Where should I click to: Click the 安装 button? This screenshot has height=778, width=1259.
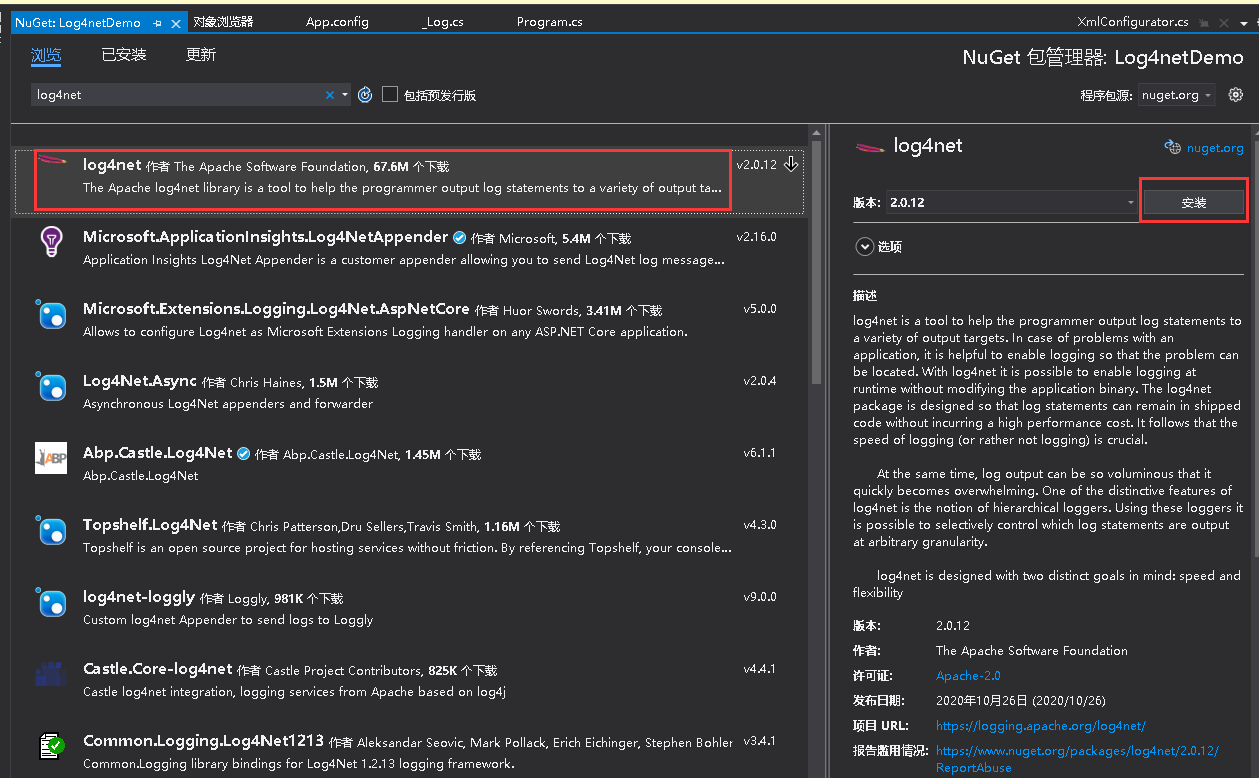pyautogui.click(x=1194, y=202)
